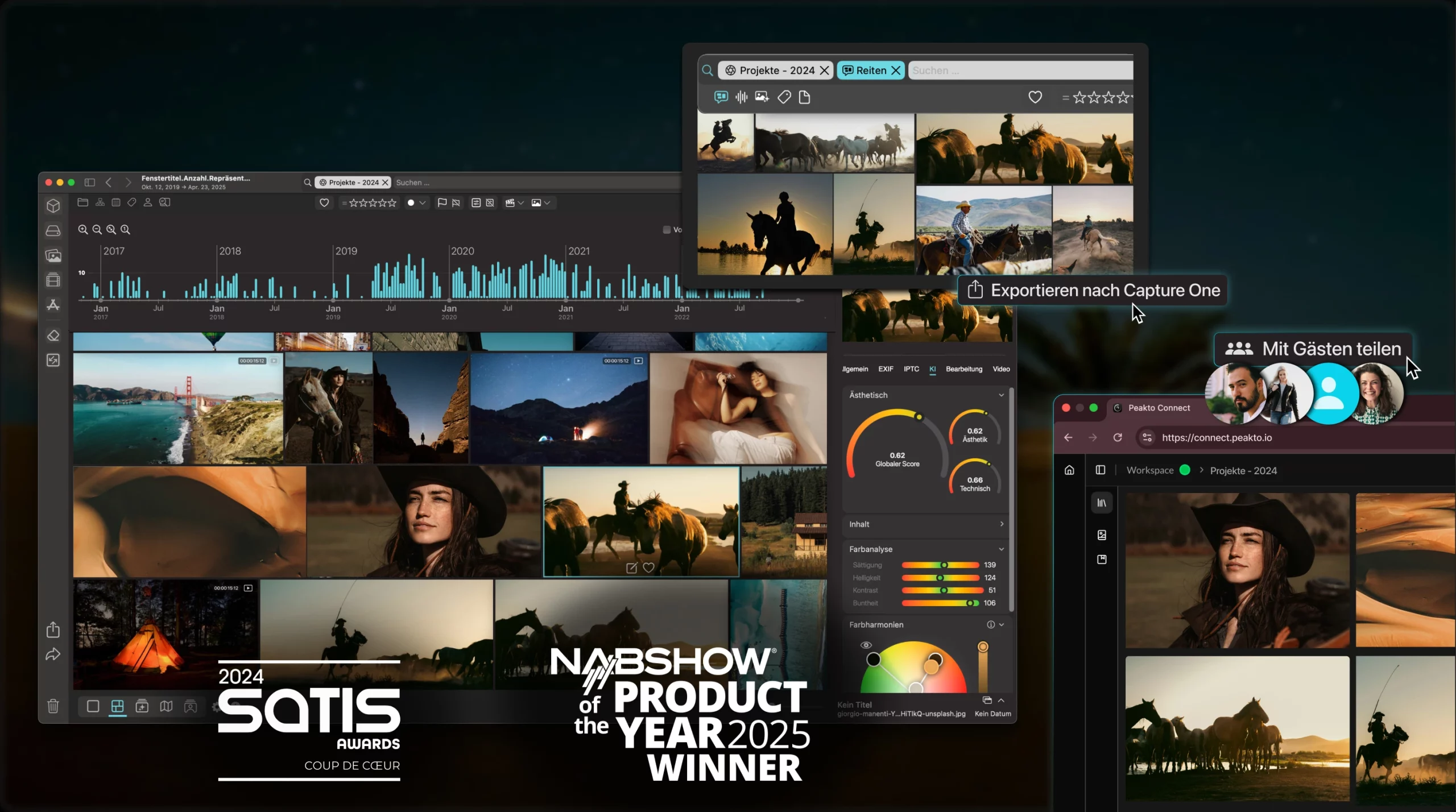This screenshot has height=812, width=1456.
Task: Open the calendar view icon in toolbar
Action: (116, 202)
